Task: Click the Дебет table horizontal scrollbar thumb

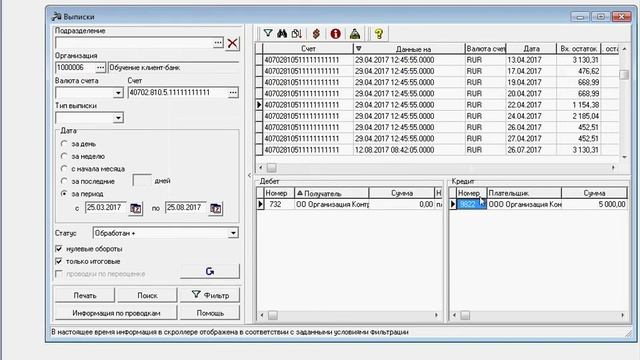Action: click(273, 315)
